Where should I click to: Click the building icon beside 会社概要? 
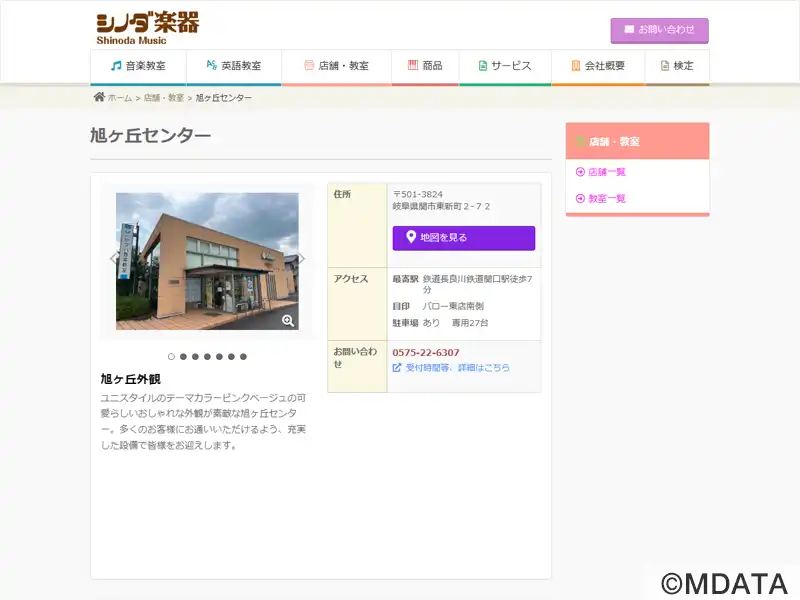[576, 66]
